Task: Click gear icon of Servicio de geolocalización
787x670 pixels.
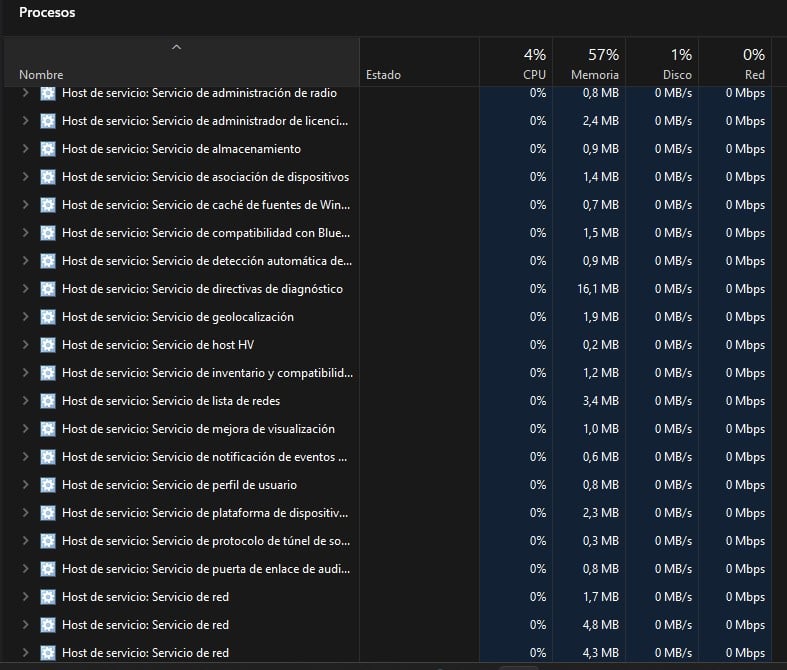Action: click(48, 317)
